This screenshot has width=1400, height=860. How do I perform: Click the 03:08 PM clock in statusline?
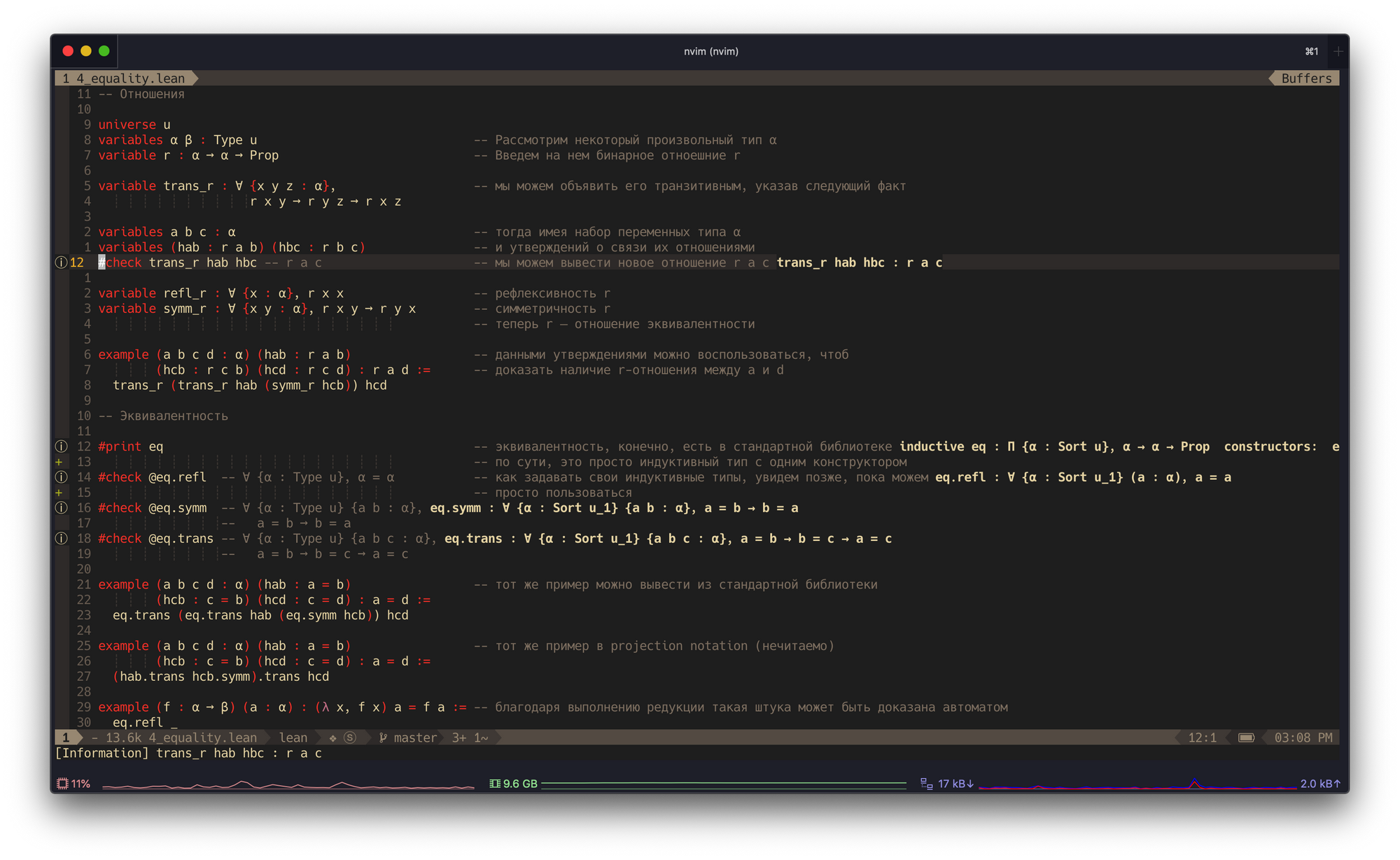1303,738
